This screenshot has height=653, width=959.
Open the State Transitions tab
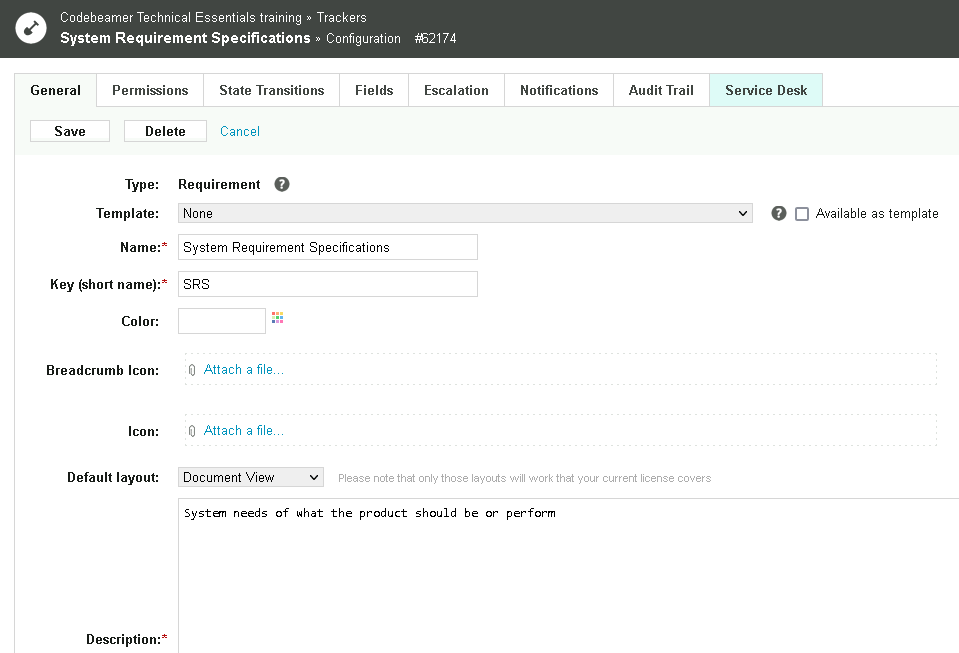click(272, 90)
